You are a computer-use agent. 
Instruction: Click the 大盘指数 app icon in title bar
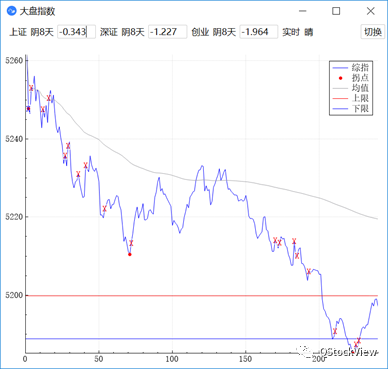tap(12, 11)
